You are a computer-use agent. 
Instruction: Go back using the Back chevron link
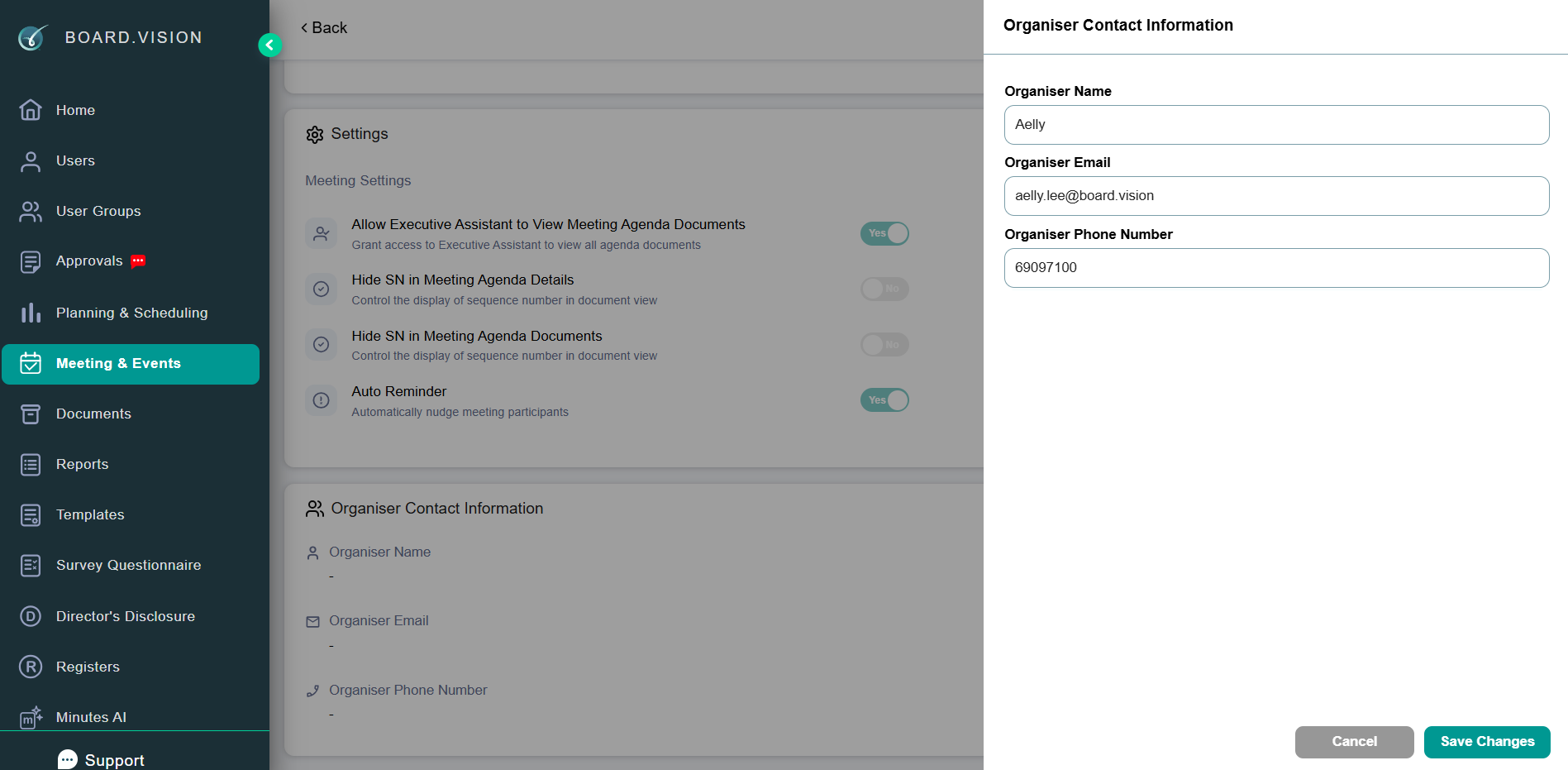tap(324, 28)
